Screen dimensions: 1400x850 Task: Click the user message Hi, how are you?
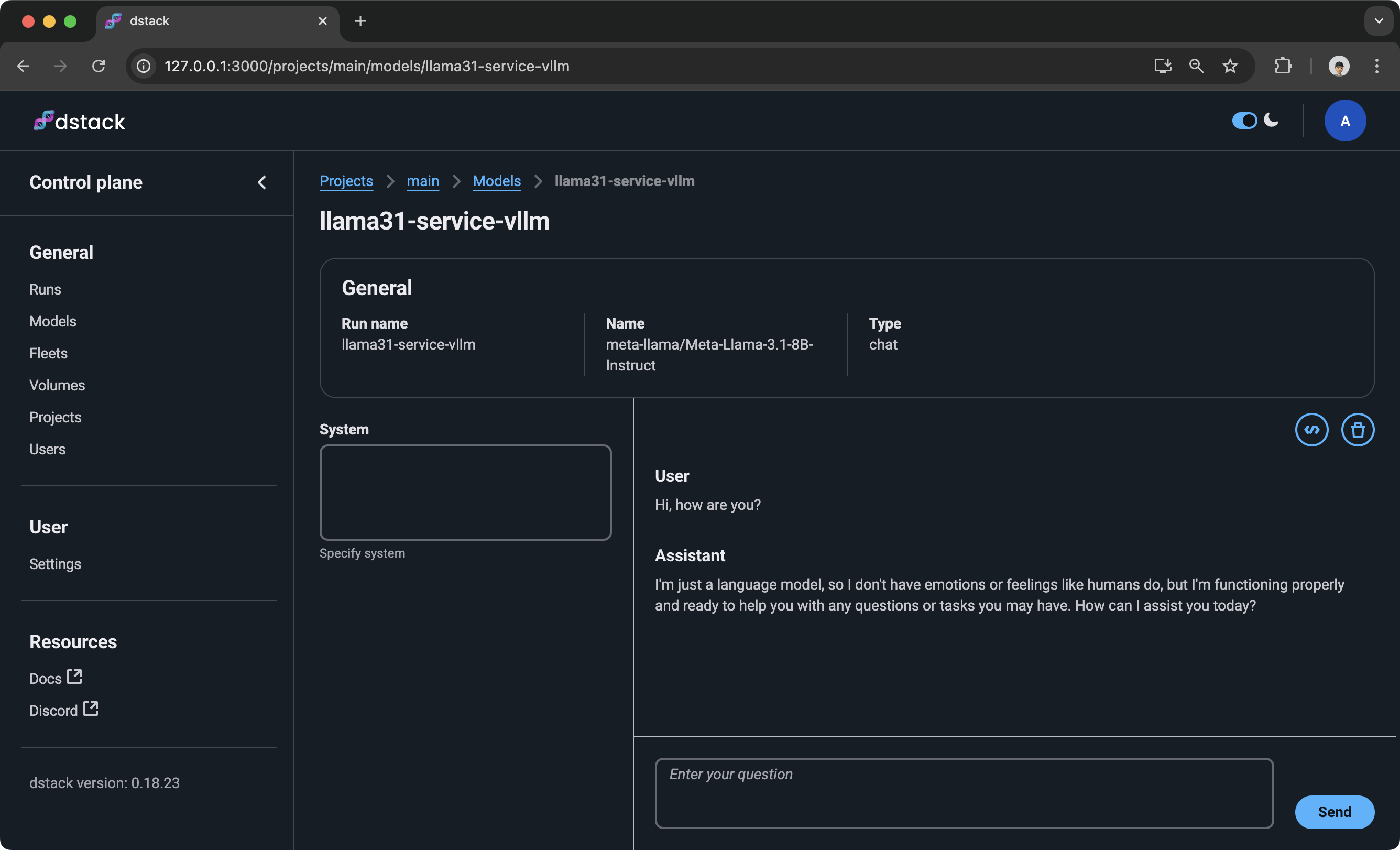pyautogui.click(x=707, y=505)
